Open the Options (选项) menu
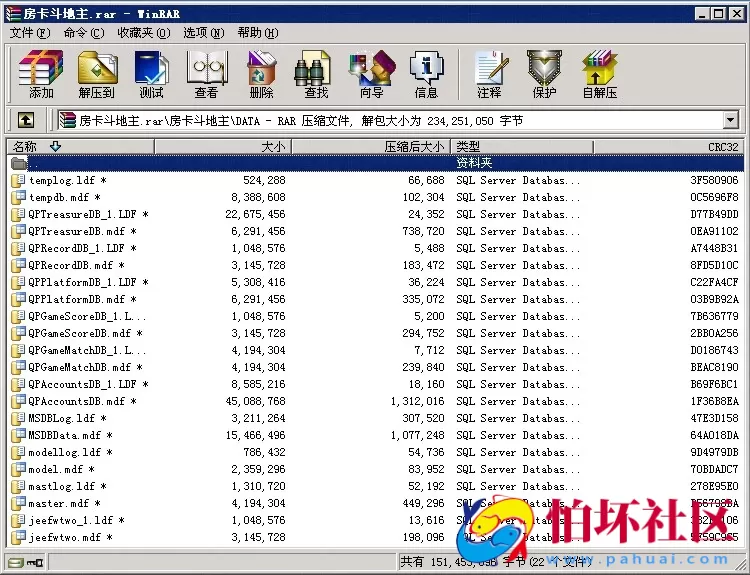 point(204,33)
